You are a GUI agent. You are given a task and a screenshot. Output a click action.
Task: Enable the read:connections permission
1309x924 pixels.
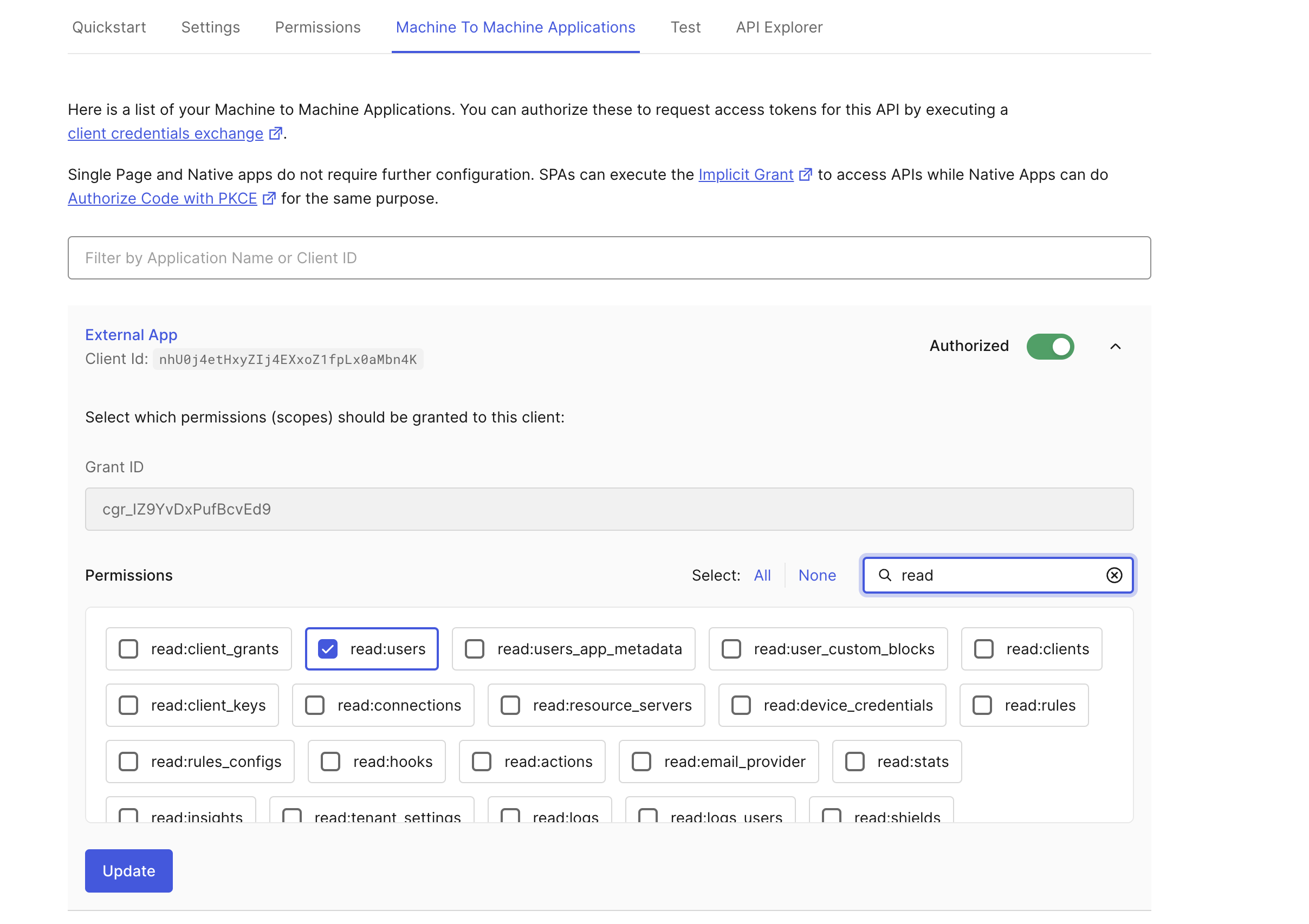pos(315,705)
